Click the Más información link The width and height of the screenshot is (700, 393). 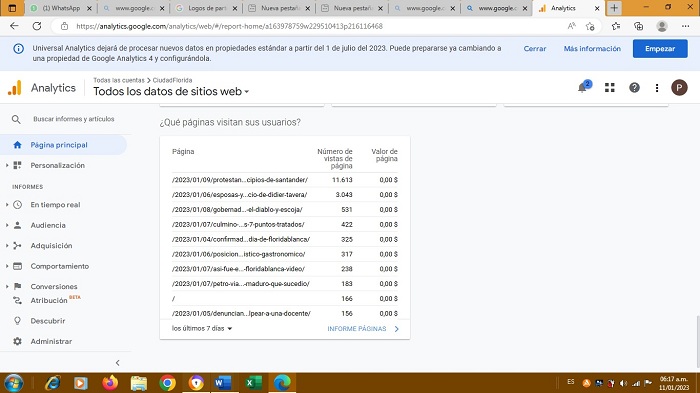pos(592,49)
